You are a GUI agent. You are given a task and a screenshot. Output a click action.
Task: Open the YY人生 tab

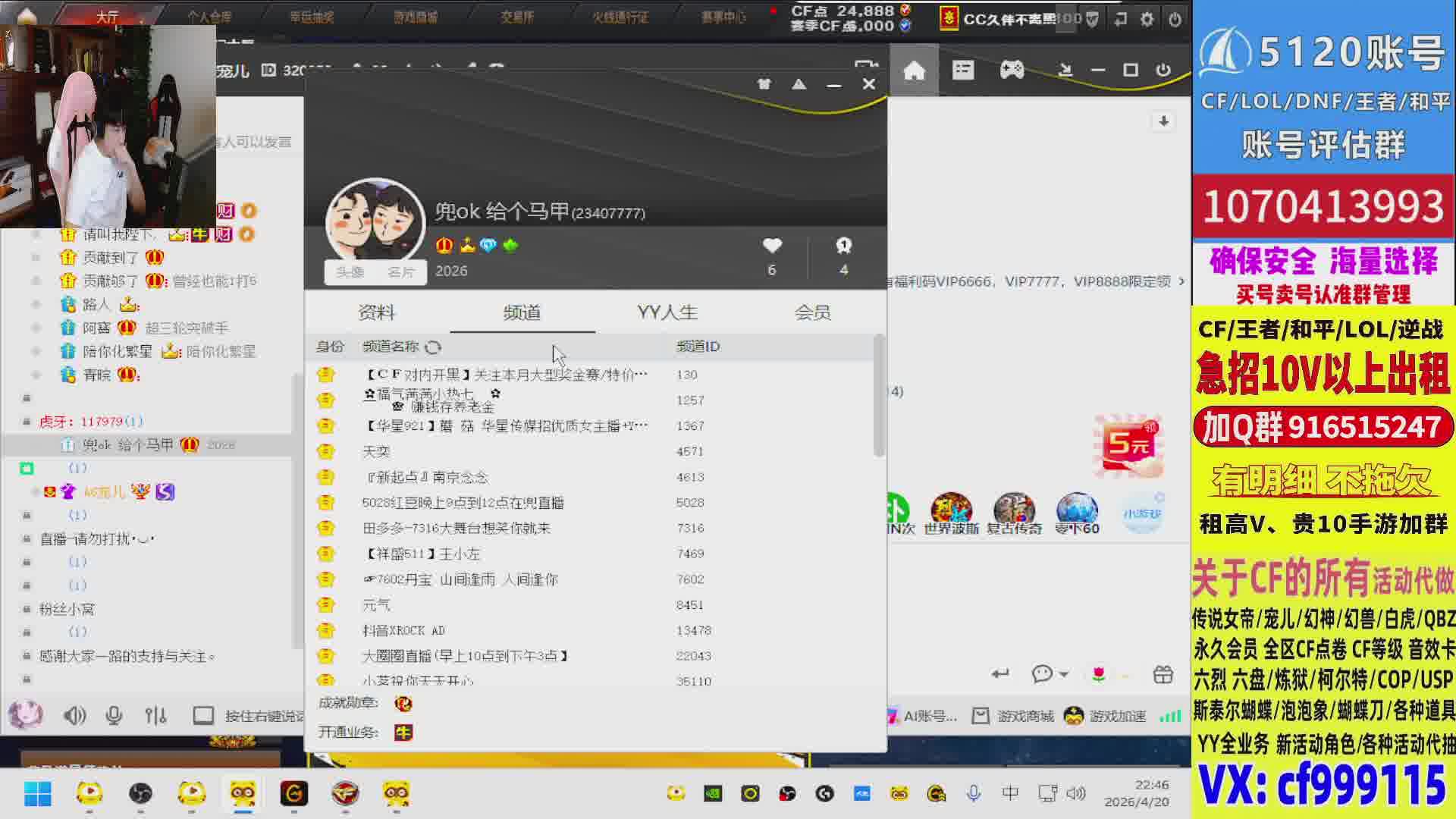pos(667,312)
